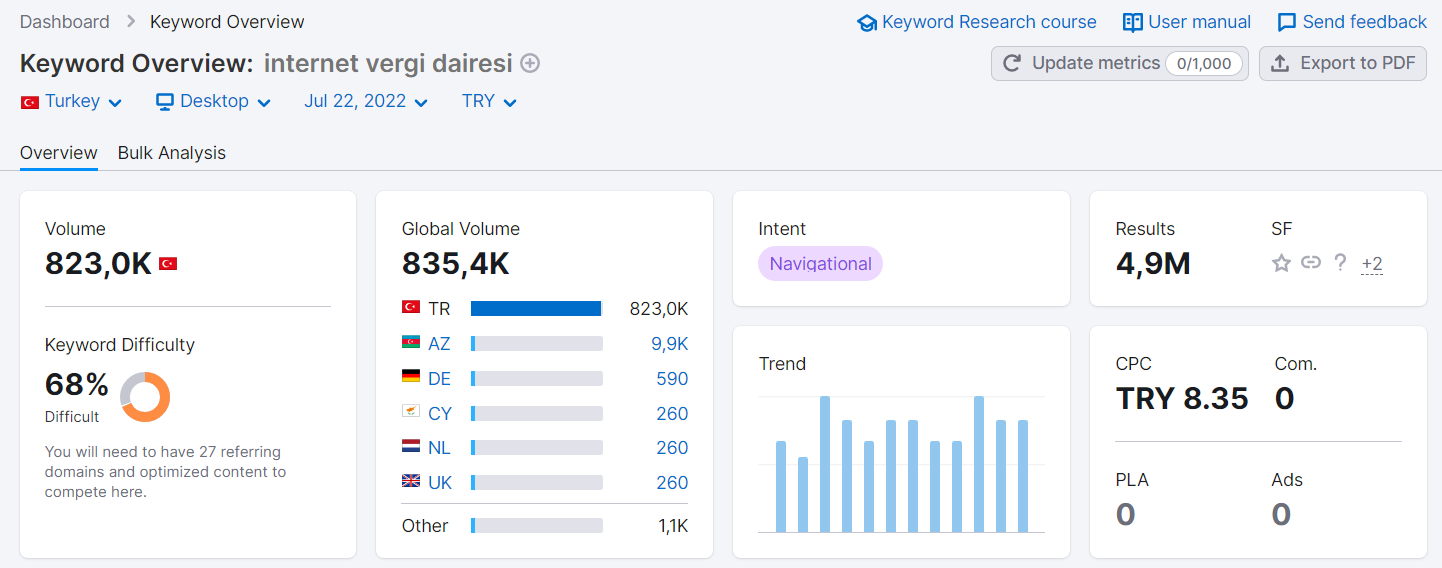Click the Other volume bar
This screenshot has width=1442, height=568.
[537, 526]
